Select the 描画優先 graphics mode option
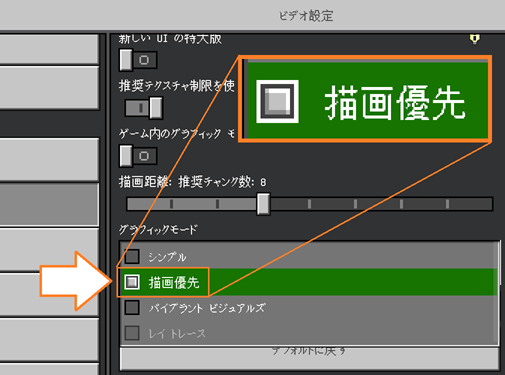This screenshot has width=505, height=375. click(309, 282)
